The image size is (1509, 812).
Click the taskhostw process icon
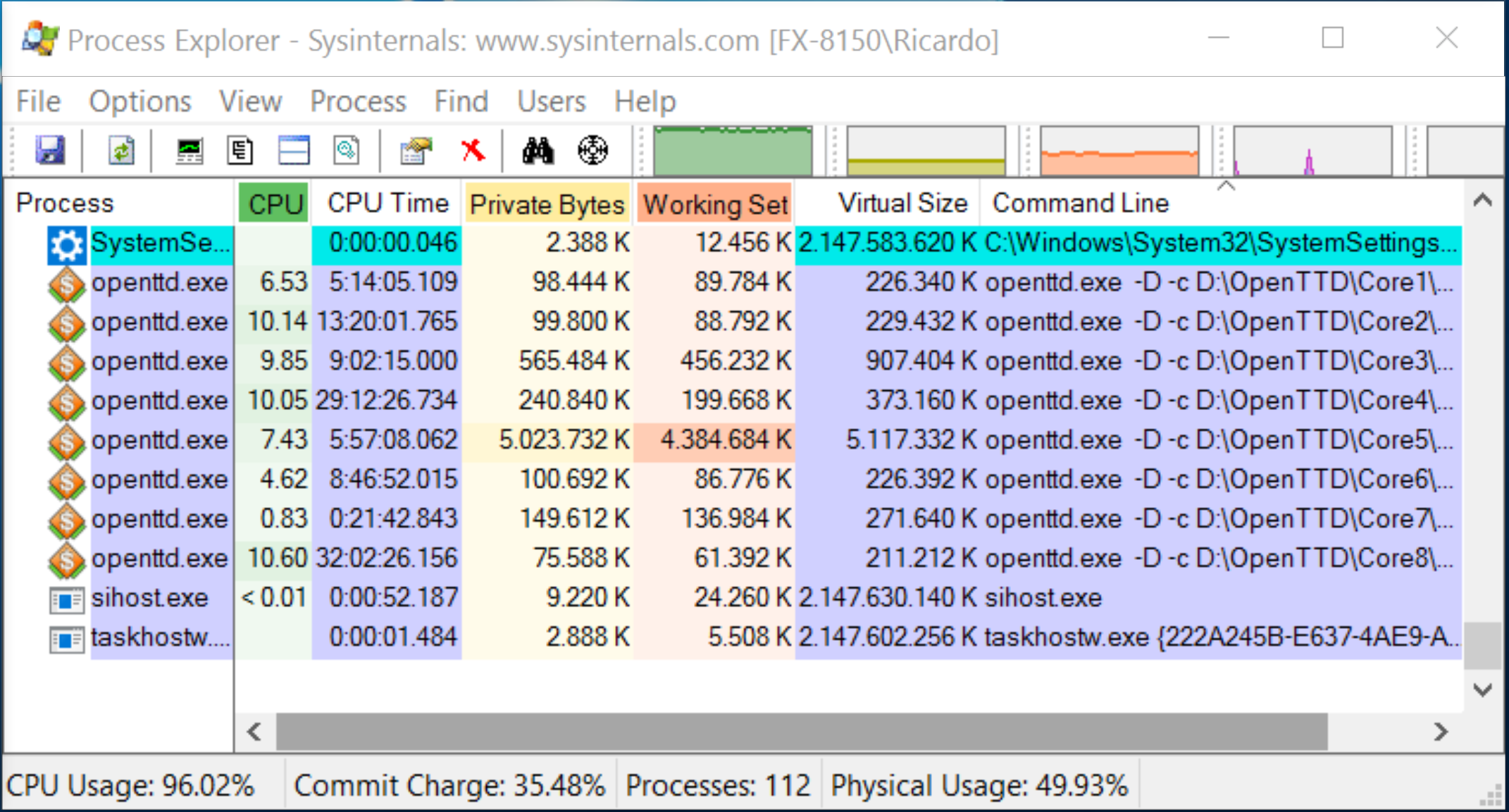coord(67,640)
